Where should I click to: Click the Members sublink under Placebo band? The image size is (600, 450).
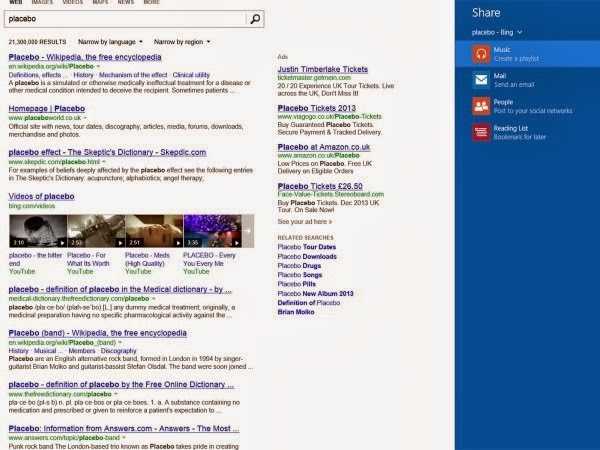[82, 351]
